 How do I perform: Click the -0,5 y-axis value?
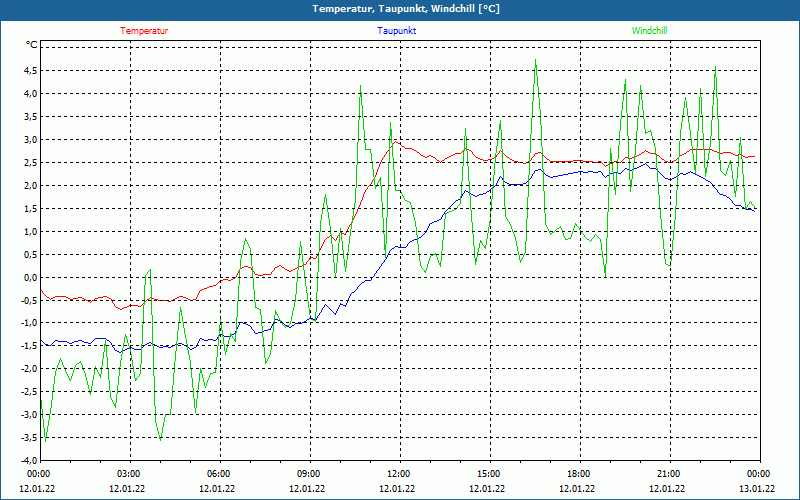29,299
